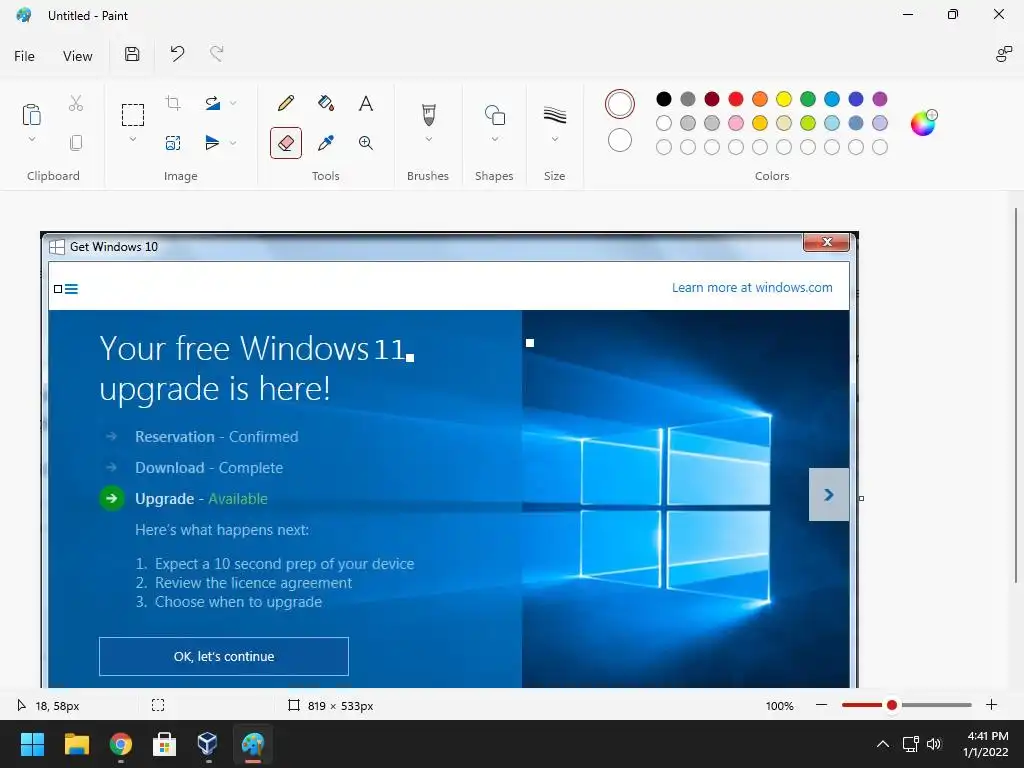Expand the Size dropdown arrow

coord(554,139)
